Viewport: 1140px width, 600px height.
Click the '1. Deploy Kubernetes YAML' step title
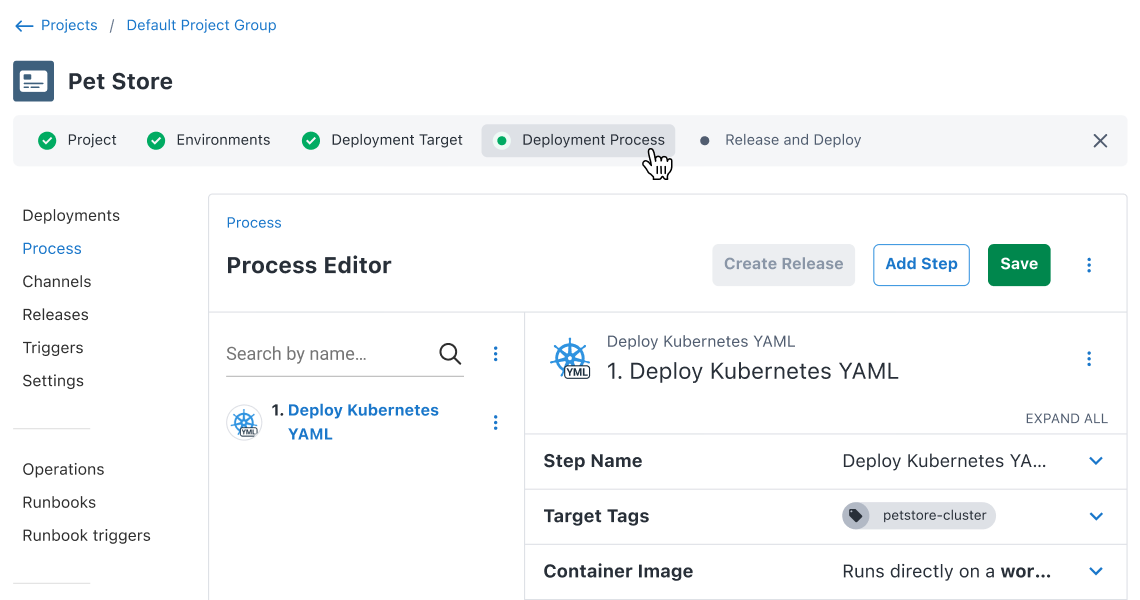tap(752, 371)
